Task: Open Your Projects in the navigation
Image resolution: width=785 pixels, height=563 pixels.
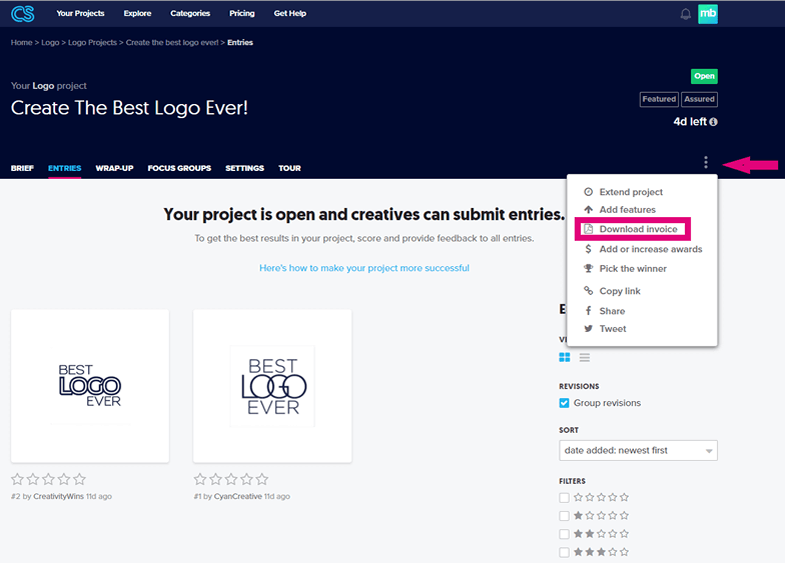Action: pyautogui.click(x=80, y=13)
